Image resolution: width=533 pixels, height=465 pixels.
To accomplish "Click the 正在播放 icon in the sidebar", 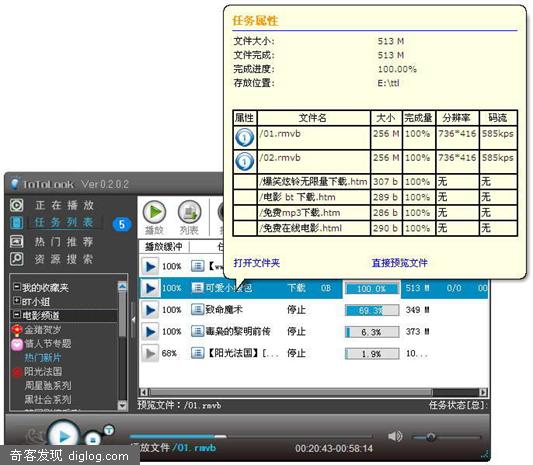I will click(x=16, y=205).
